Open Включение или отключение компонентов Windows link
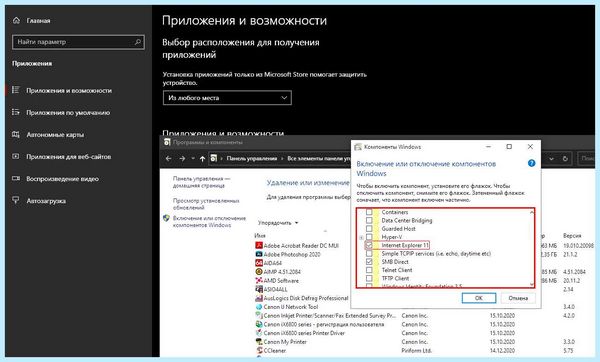Image resolution: width=600 pixels, height=362 pixels. tap(209, 222)
